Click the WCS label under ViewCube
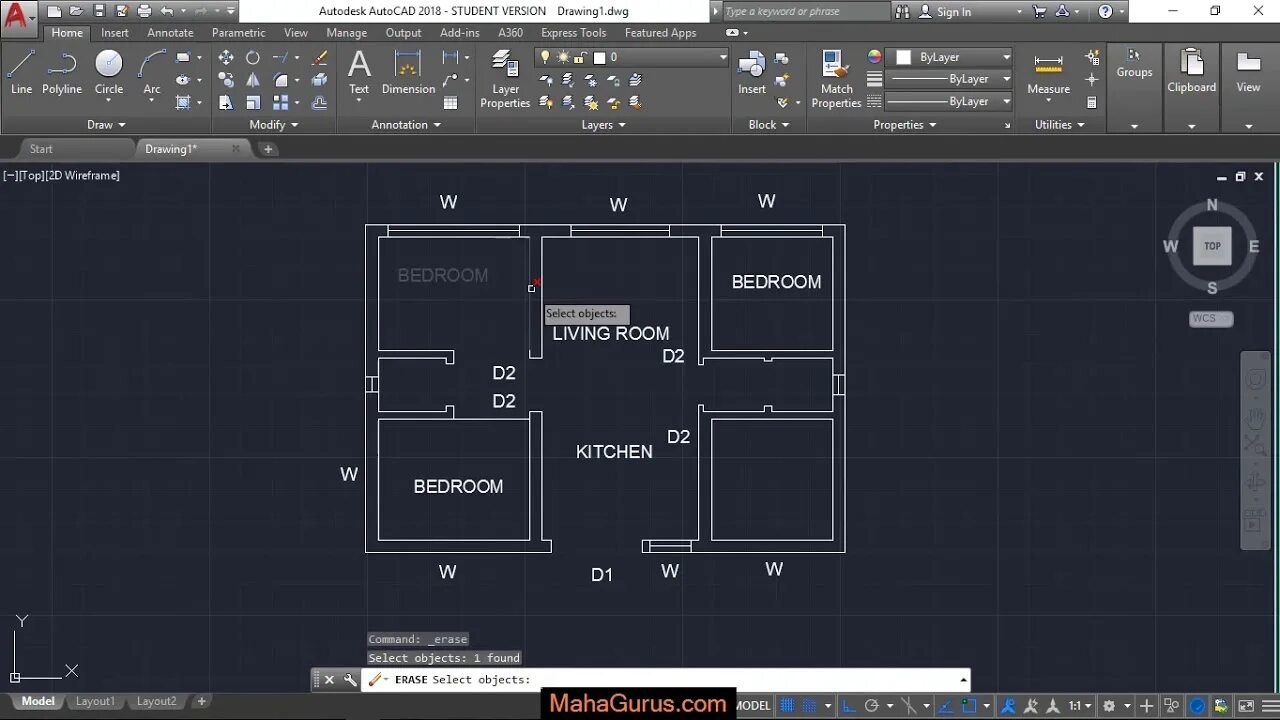This screenshot has height=720, width=1280. [x=1211, y=319]
